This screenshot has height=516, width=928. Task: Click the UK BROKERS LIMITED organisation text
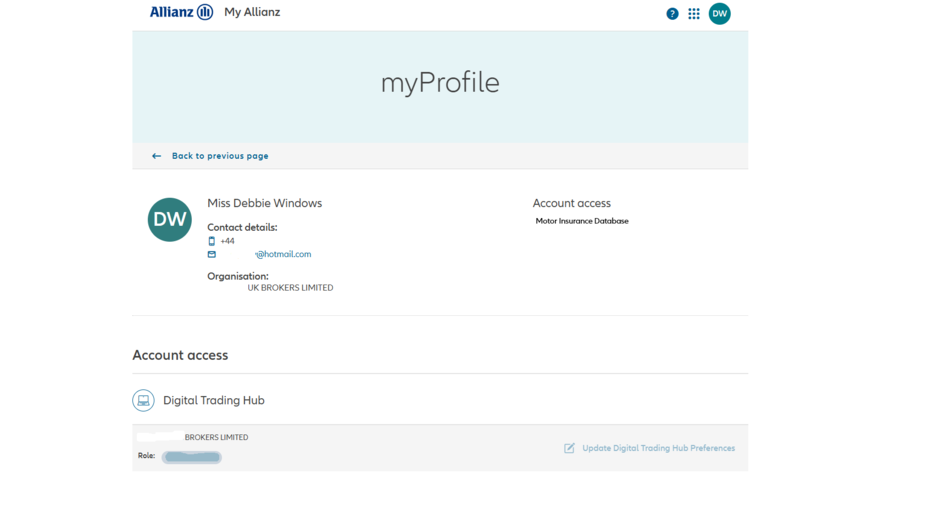[290, 288]
